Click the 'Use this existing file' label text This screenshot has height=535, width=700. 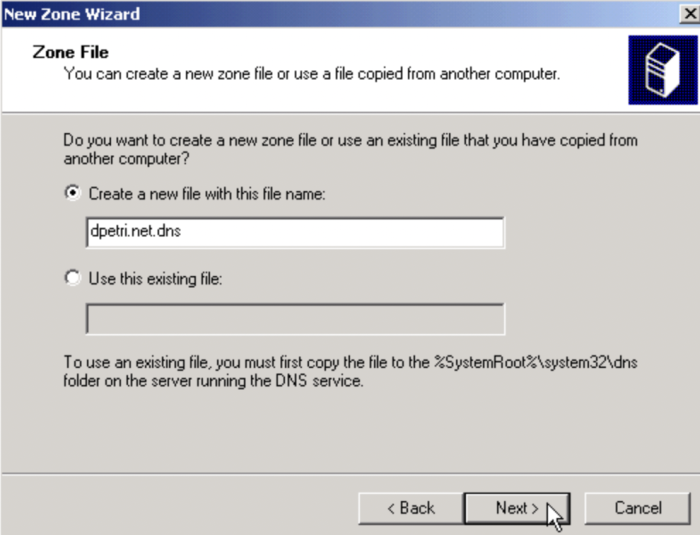coord(155,279)
